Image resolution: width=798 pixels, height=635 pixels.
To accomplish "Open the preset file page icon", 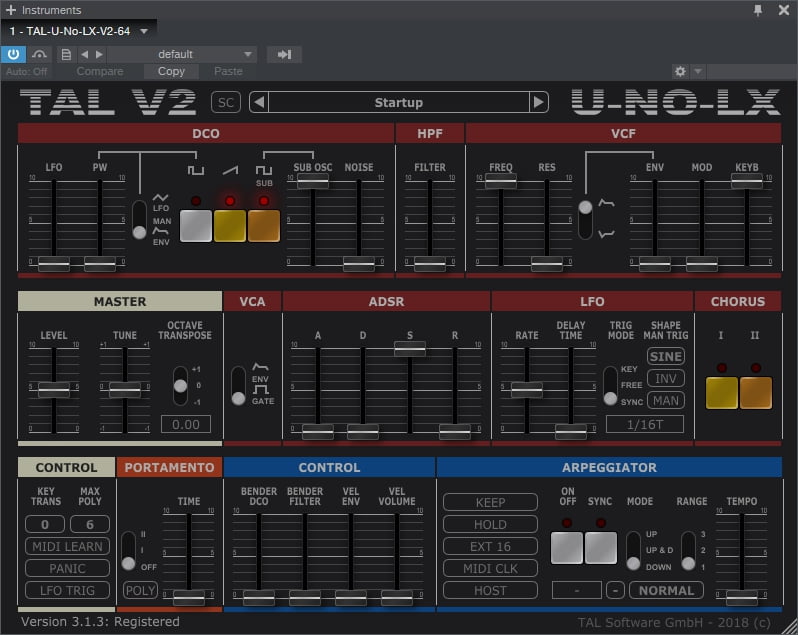I will 66,54.
